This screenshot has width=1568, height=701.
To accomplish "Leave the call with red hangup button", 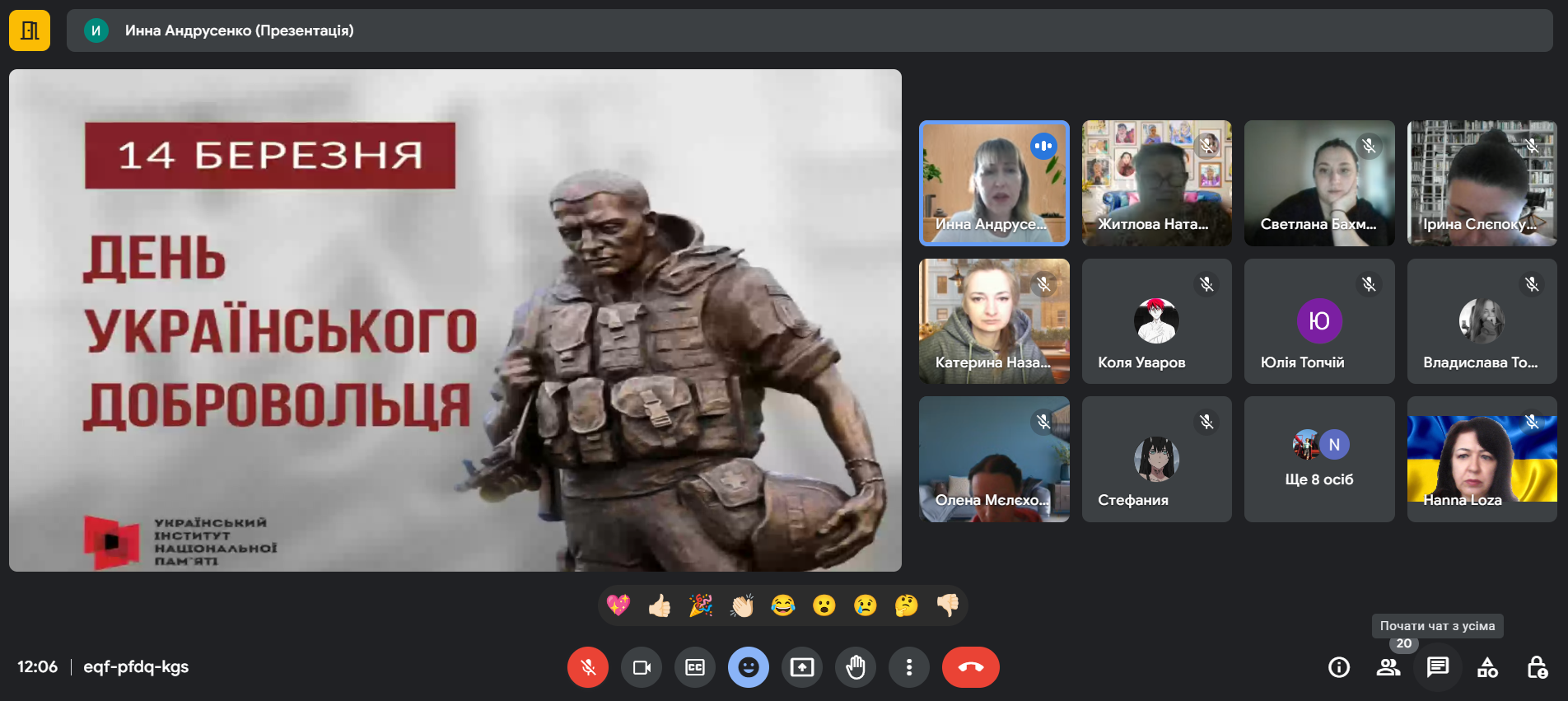I will [x=970, y=667].
